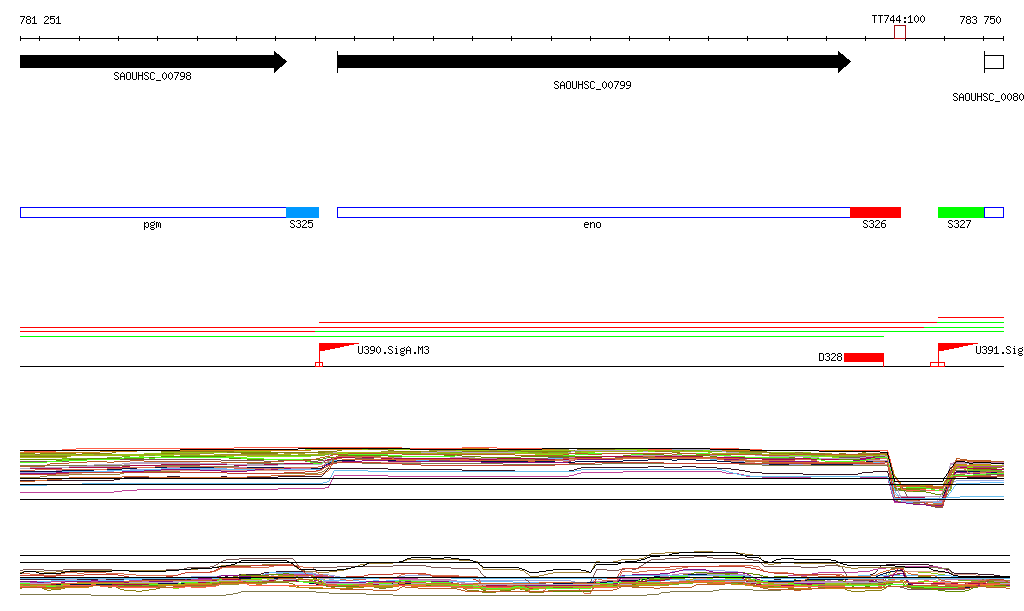Open the SAOUHSC_00798 text label
Screen dimensions: 1024x611
(x=152, y=76)
